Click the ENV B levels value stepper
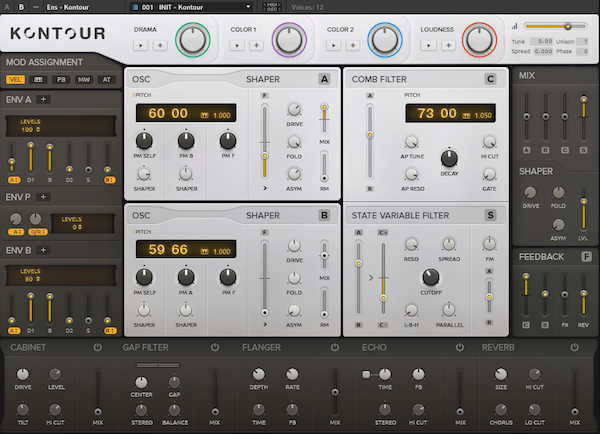This screenshot has width=600, height=434. [x=38, y=279]
